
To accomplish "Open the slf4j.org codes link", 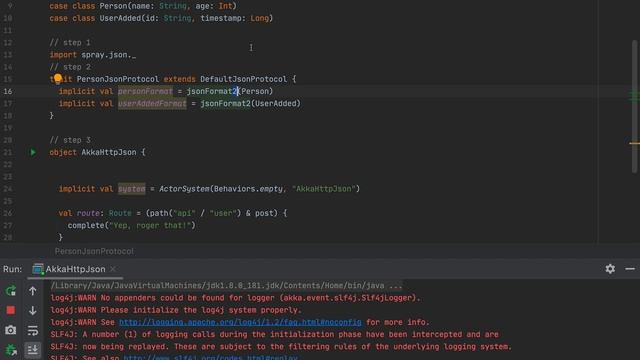I will coord(210,357).
